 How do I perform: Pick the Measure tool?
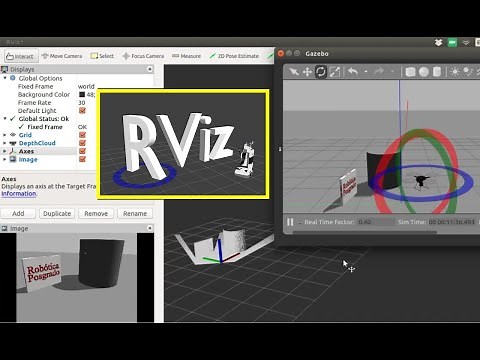pos(186,56)
